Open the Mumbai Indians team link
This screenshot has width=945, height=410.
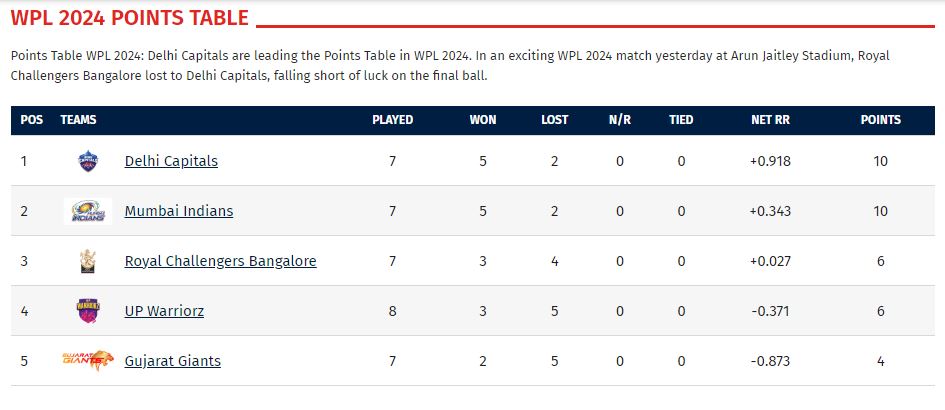click(179, 211)
